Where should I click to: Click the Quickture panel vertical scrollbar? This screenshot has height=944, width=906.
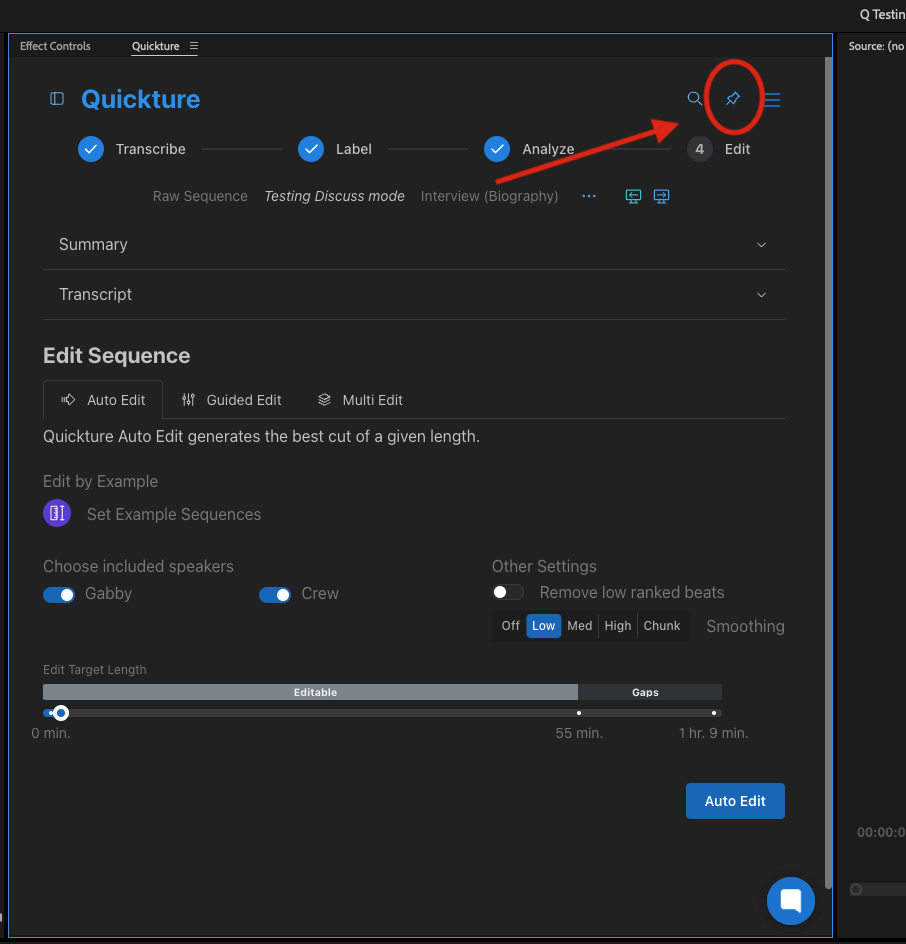click(x=828, y=473)
